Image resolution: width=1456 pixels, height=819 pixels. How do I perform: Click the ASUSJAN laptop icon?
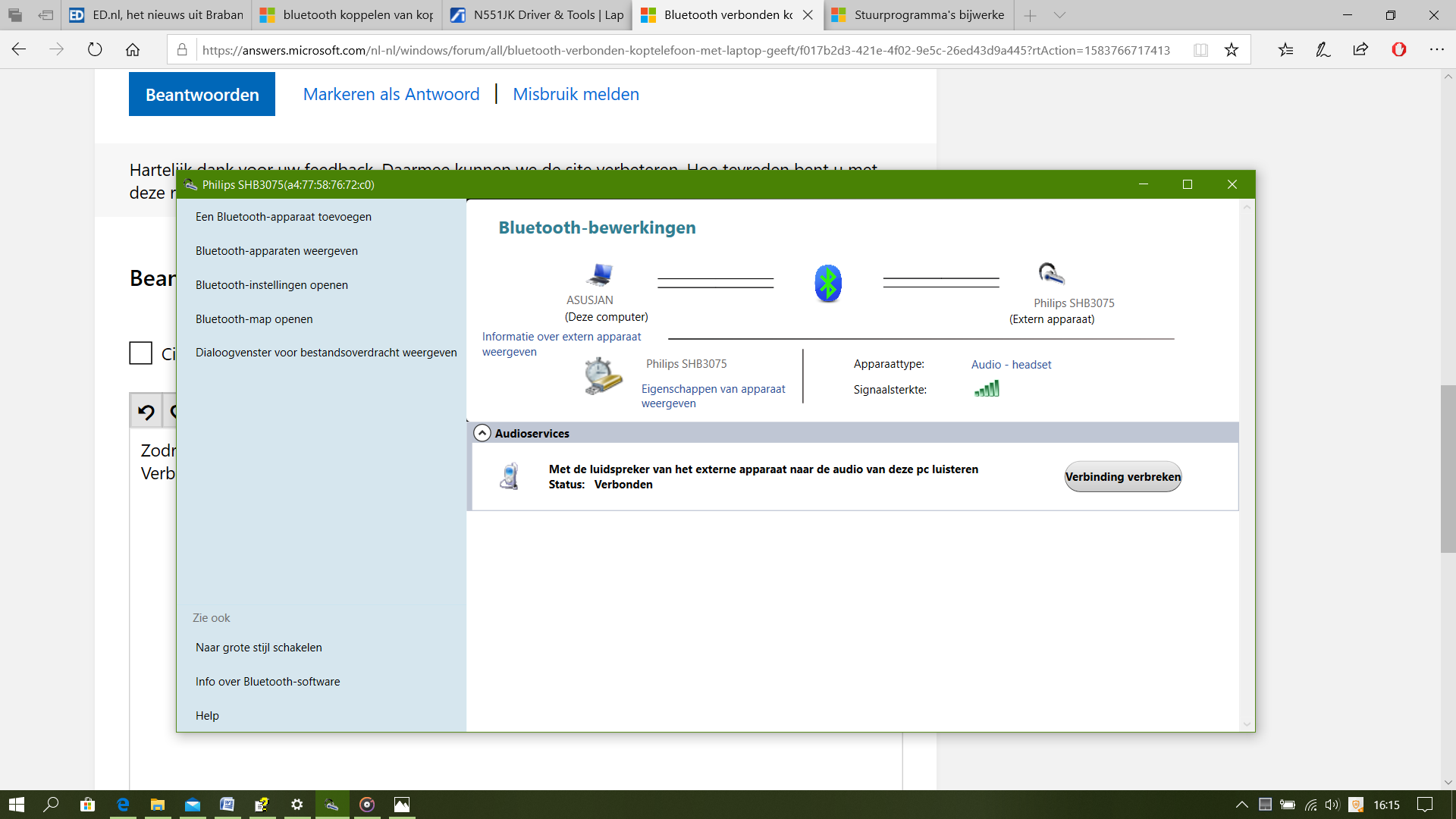(x=600, y=274)
